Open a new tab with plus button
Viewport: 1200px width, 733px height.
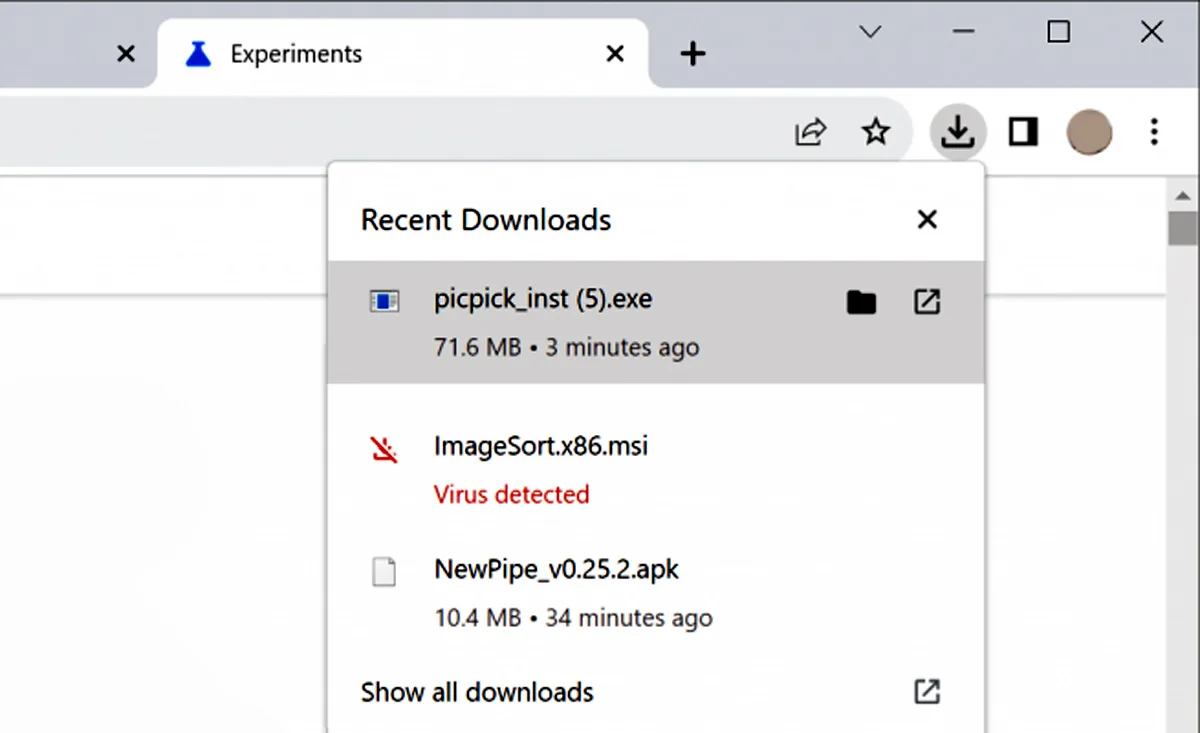(x=692, y=54)
